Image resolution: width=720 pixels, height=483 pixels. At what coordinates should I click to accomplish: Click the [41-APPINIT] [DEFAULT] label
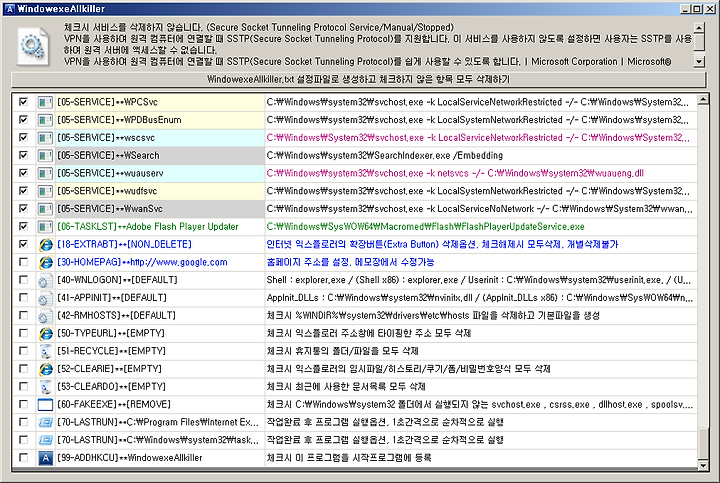pyautogui.click(x=112, y=298)
